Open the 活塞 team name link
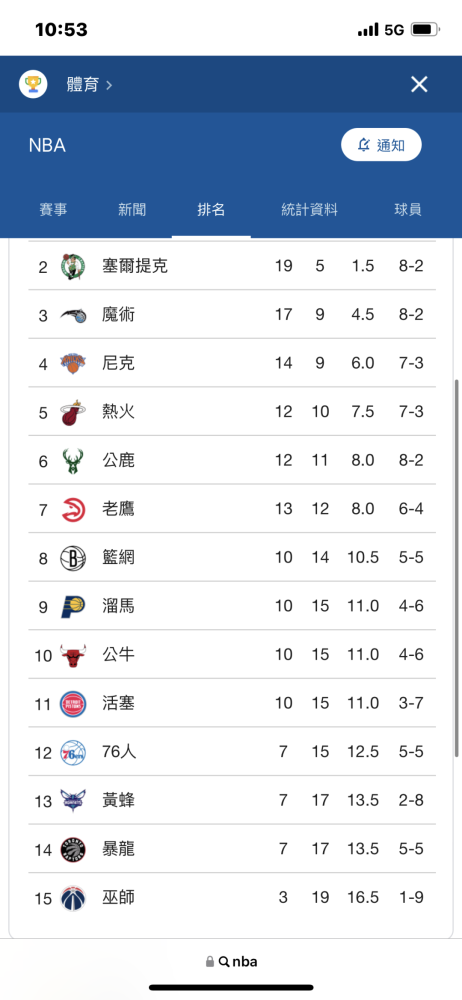462x1000 pixels. click(x=119, y=703)
